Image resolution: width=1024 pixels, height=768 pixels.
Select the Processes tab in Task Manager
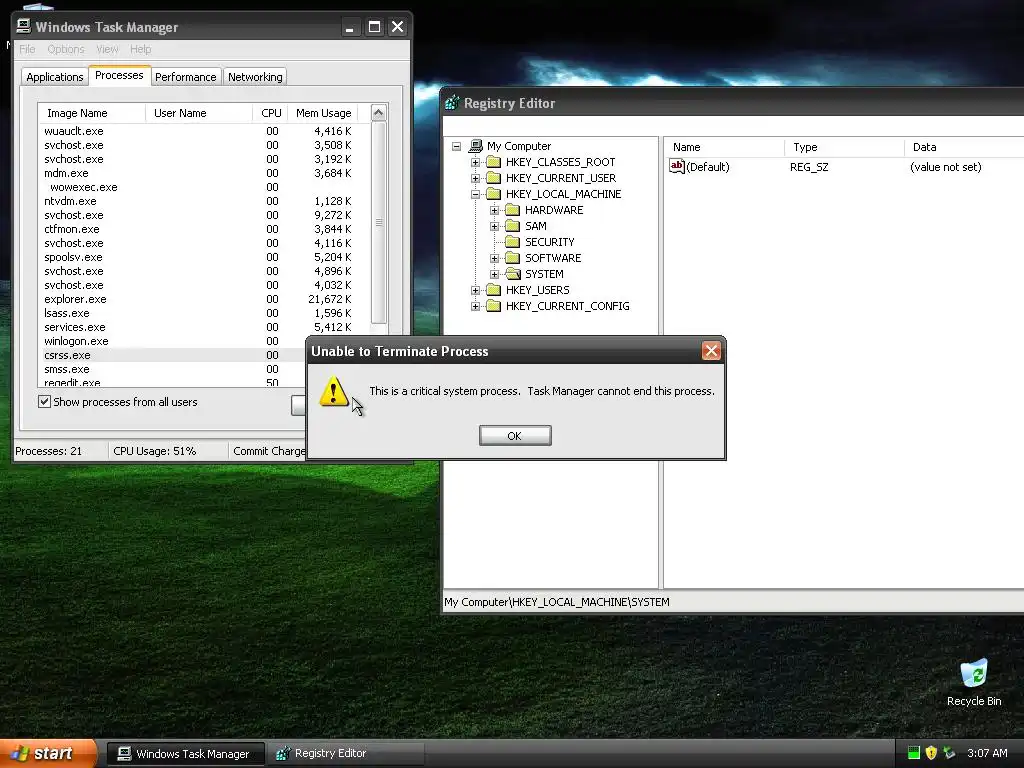pos(119,76)
